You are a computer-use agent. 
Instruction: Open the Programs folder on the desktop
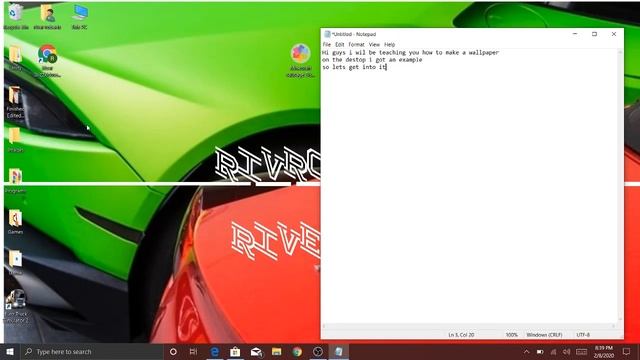[x=15, y=180]
